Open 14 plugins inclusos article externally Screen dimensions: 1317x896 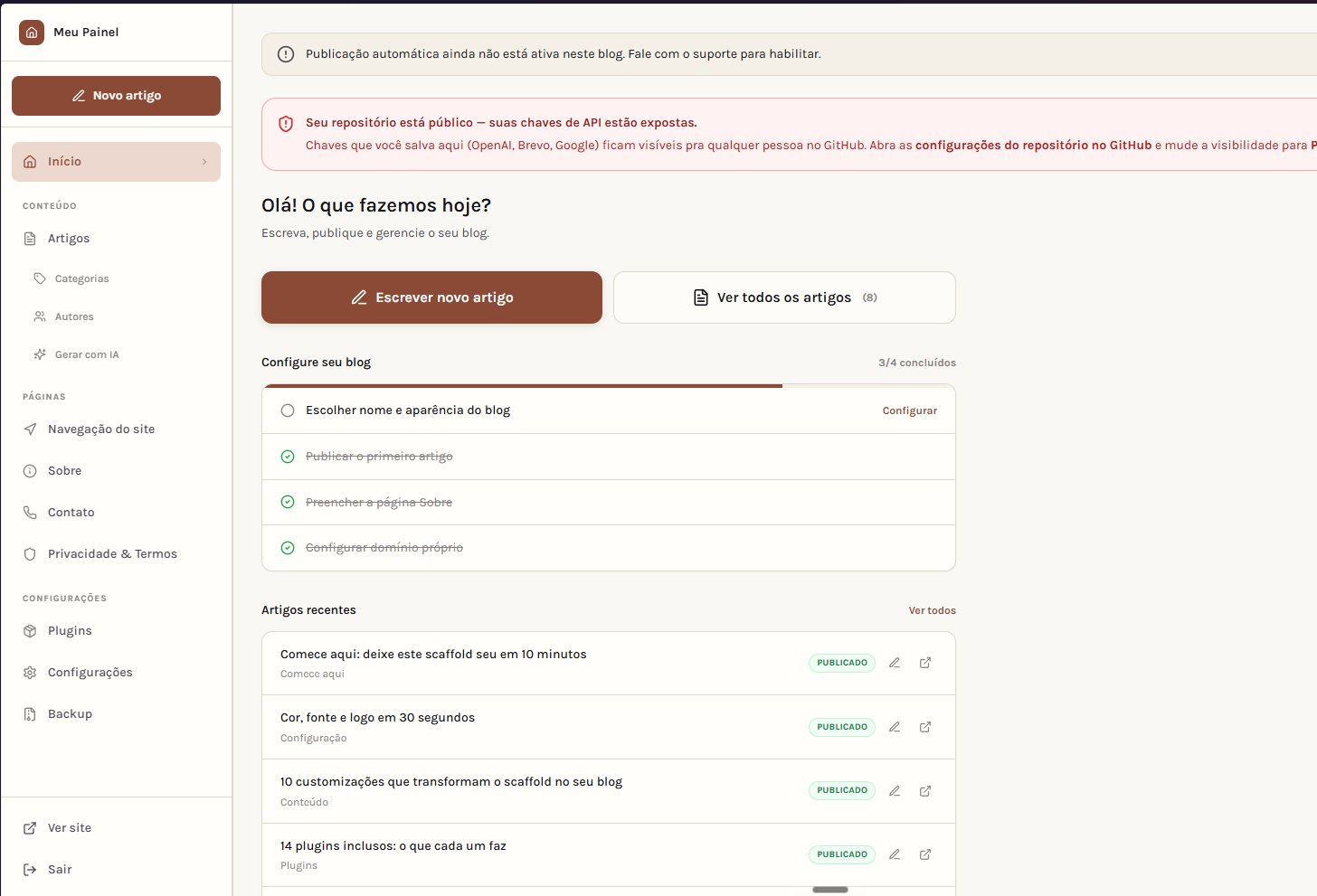925,854
